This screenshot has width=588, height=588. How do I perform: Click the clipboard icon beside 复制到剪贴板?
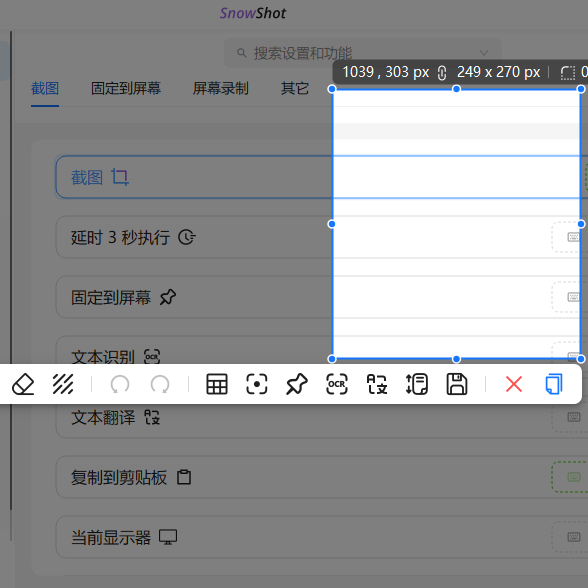point(184,477)
